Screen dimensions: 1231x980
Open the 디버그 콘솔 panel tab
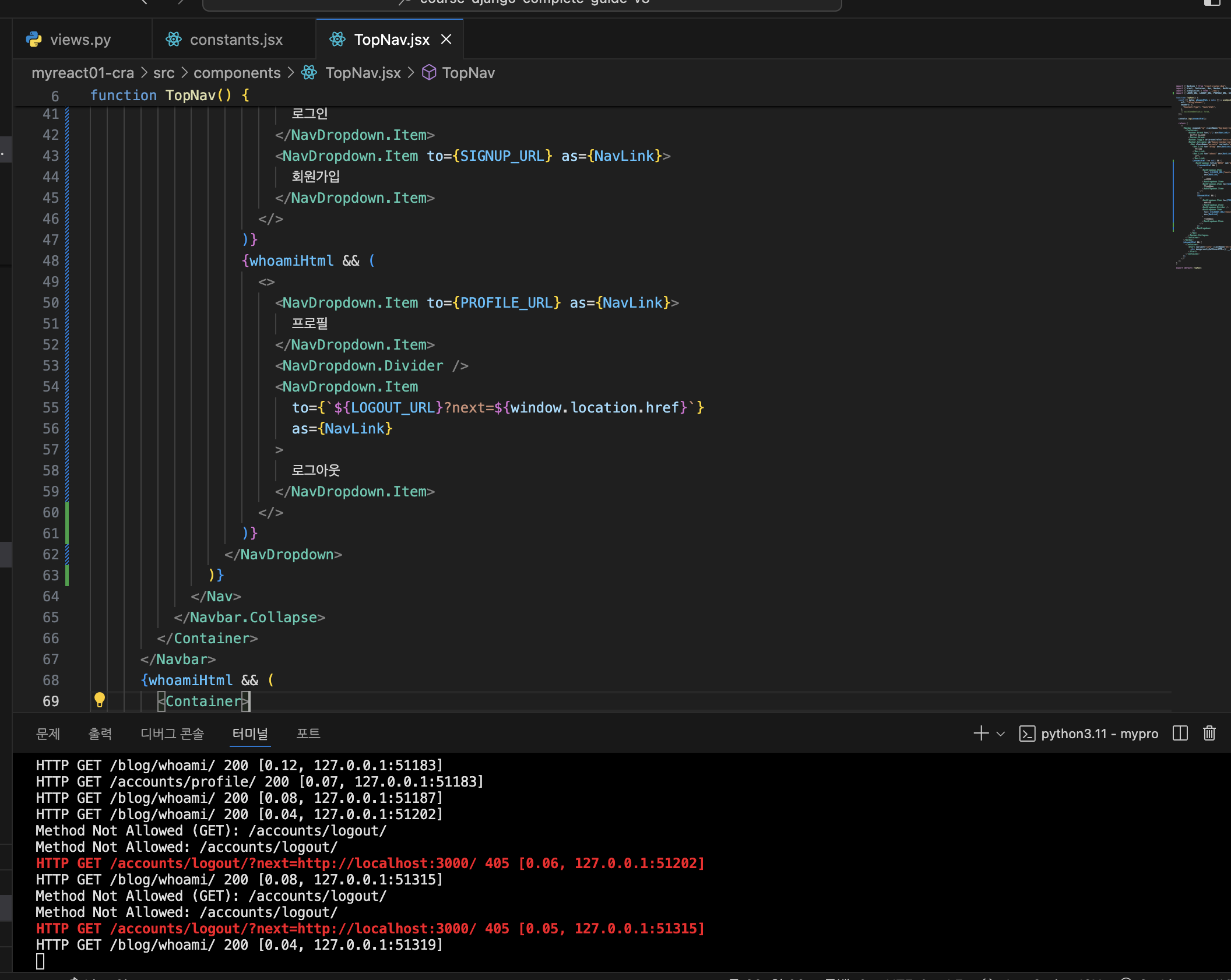coord(173,734)
